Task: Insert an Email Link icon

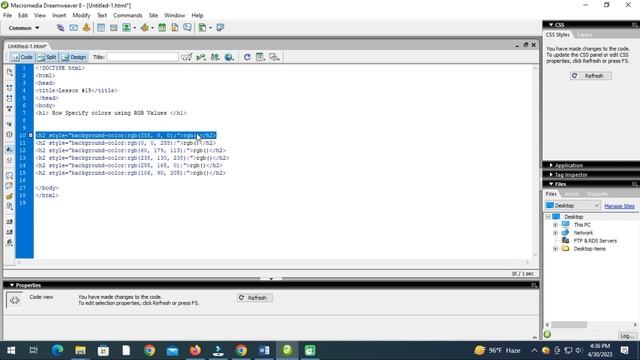Action: 73,28
